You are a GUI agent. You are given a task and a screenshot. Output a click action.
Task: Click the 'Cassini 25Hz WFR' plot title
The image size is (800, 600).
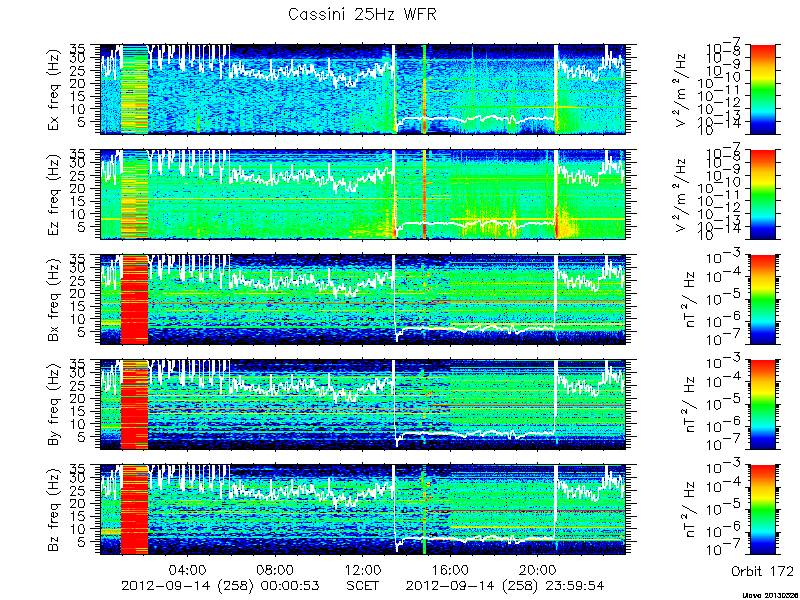[x=362, y=14]
